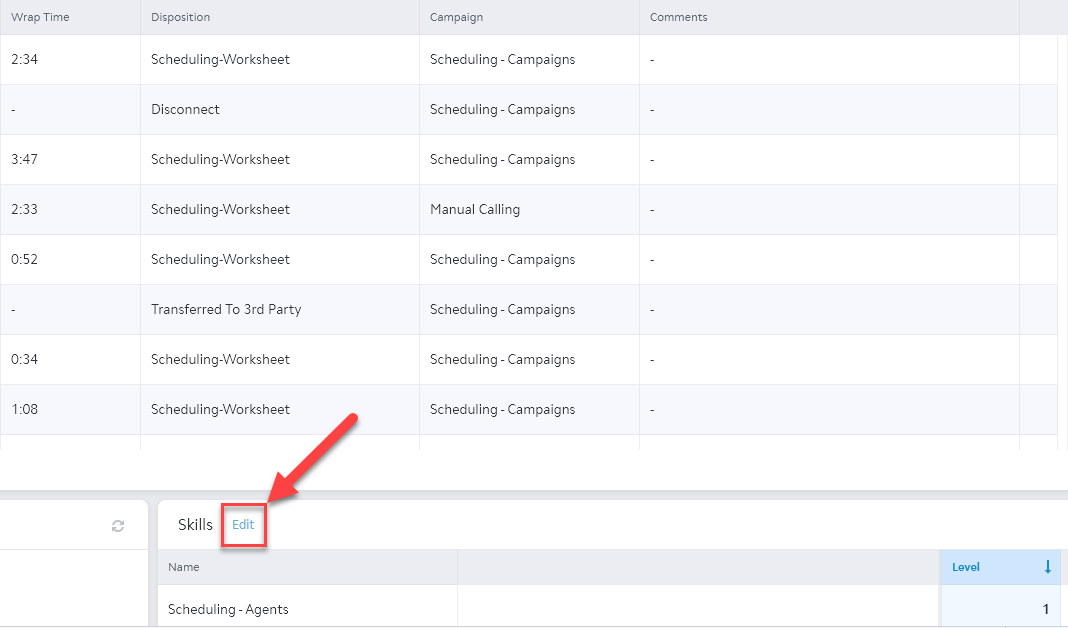This screenshot has width=1068, height=628.
Task: Click the Level column sort arrow
Action: coord(1047,567)
